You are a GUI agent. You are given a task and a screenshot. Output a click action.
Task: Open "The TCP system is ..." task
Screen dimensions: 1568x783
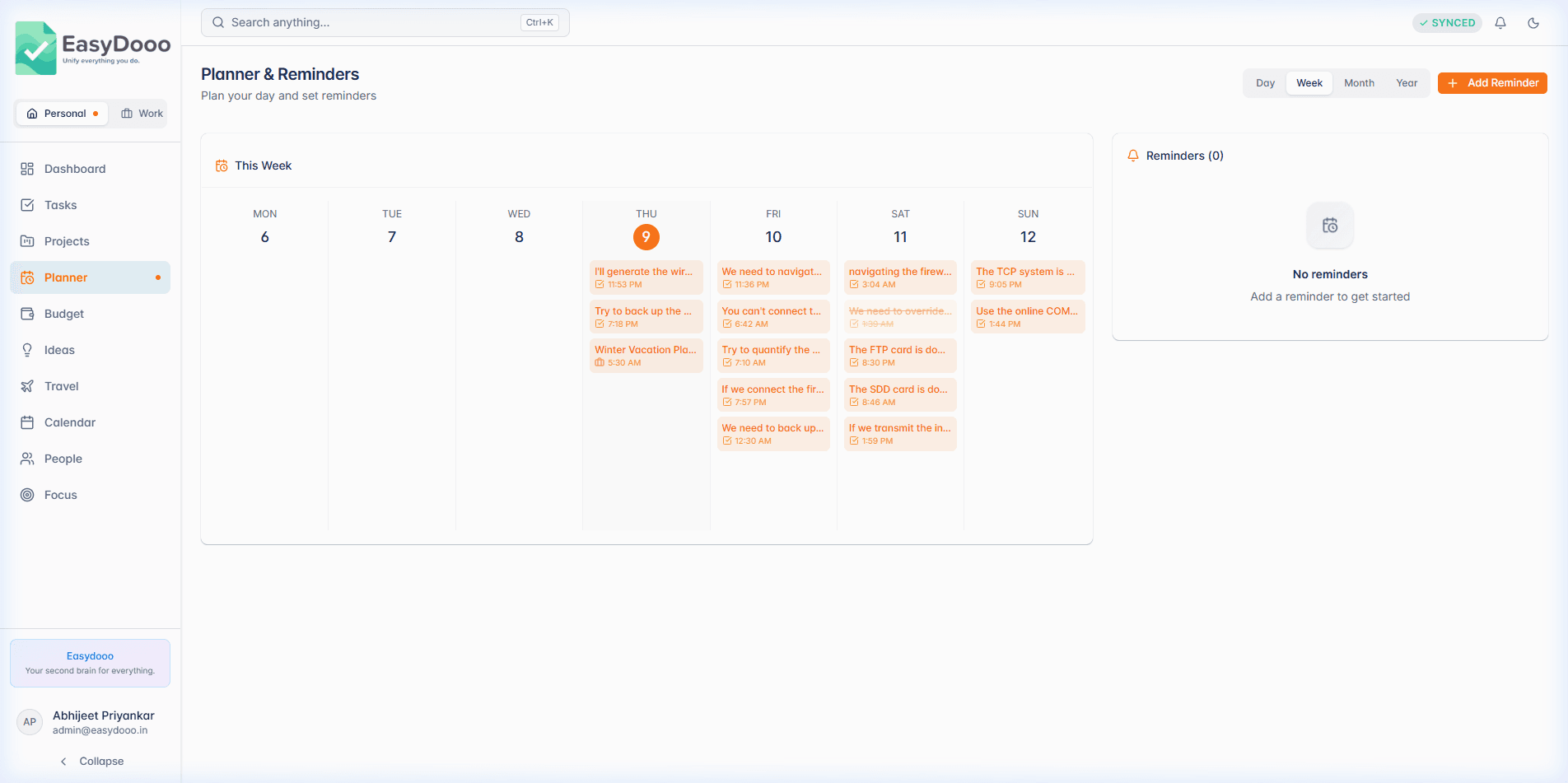[1028, 277]
